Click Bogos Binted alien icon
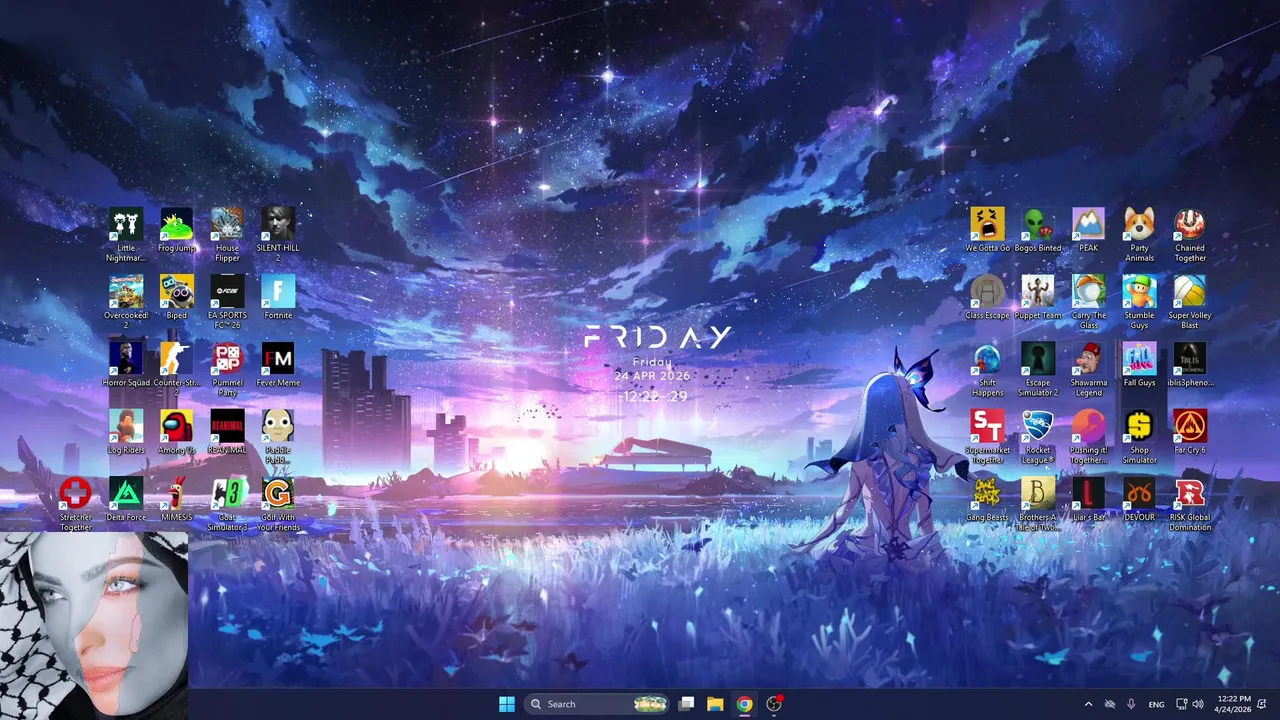The image size is (1280, 720). point(1038,229)
